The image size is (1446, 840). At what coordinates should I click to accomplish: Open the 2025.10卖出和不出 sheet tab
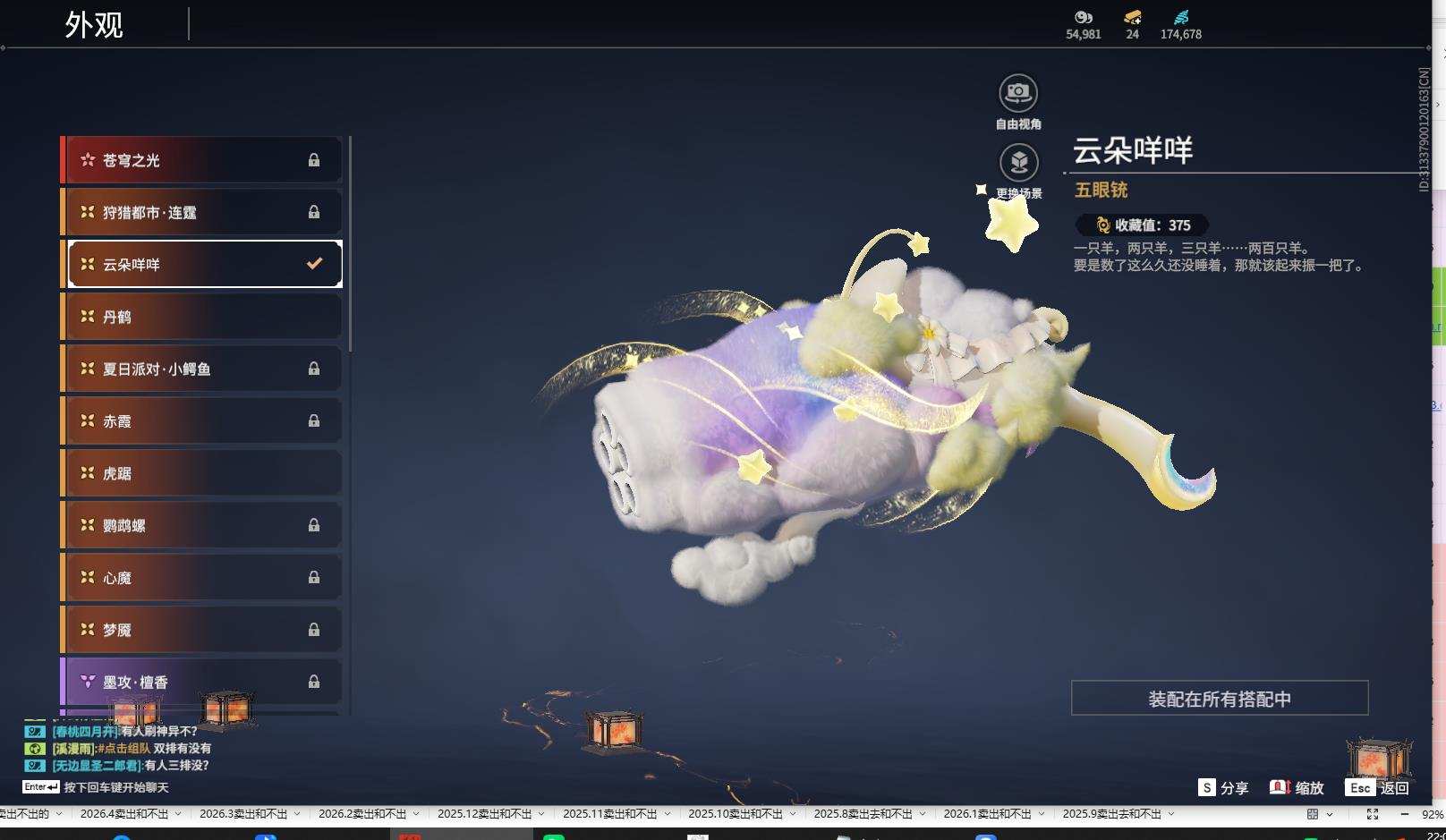[x=735, y=814]
